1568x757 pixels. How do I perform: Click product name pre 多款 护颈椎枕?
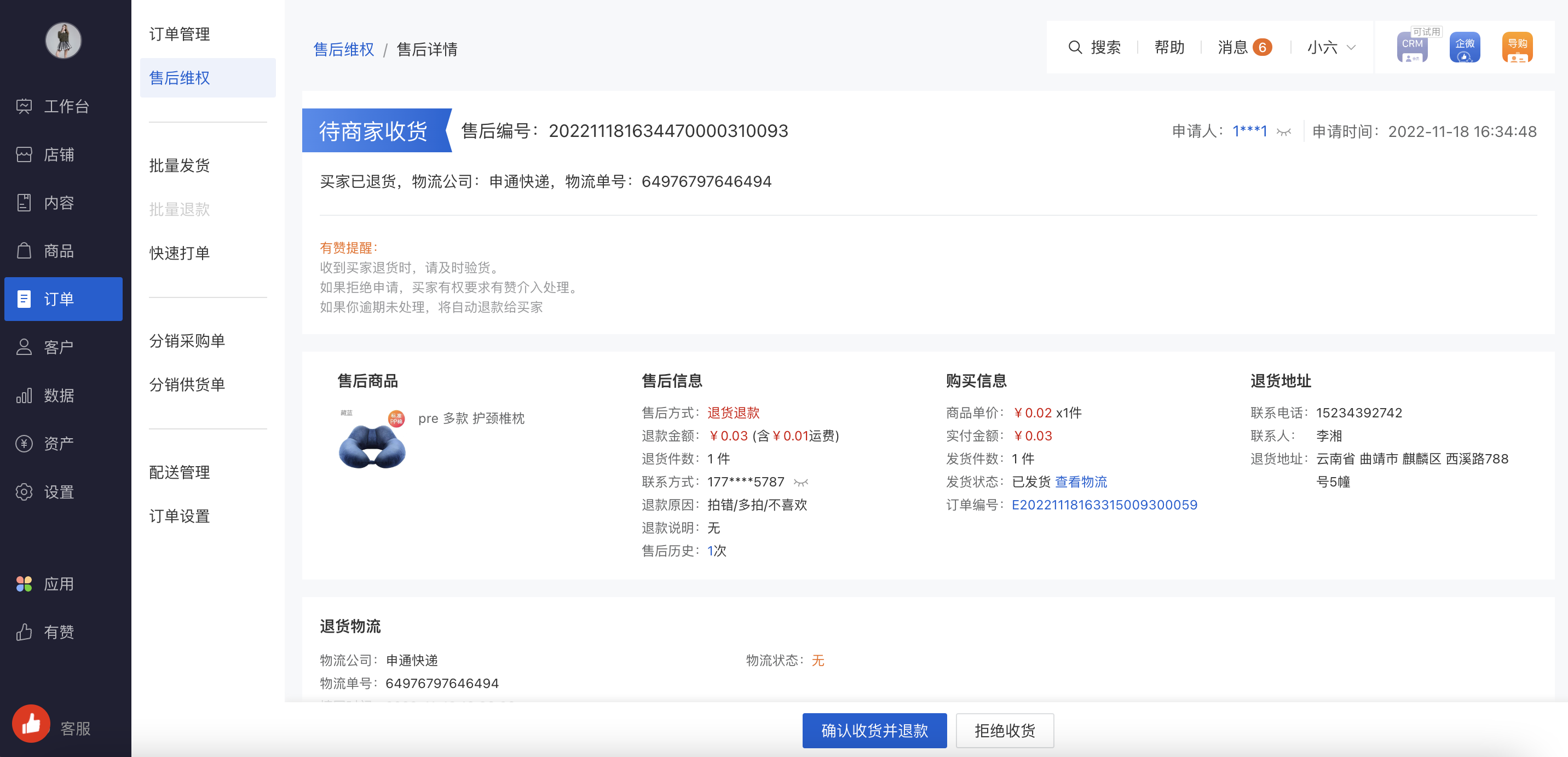coord(471,418)
